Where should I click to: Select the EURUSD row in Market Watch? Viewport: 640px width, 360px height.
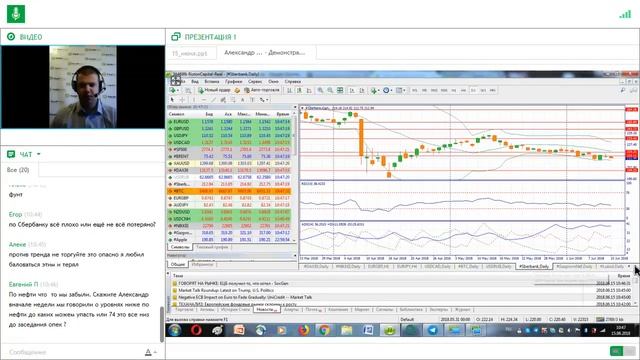229,122
